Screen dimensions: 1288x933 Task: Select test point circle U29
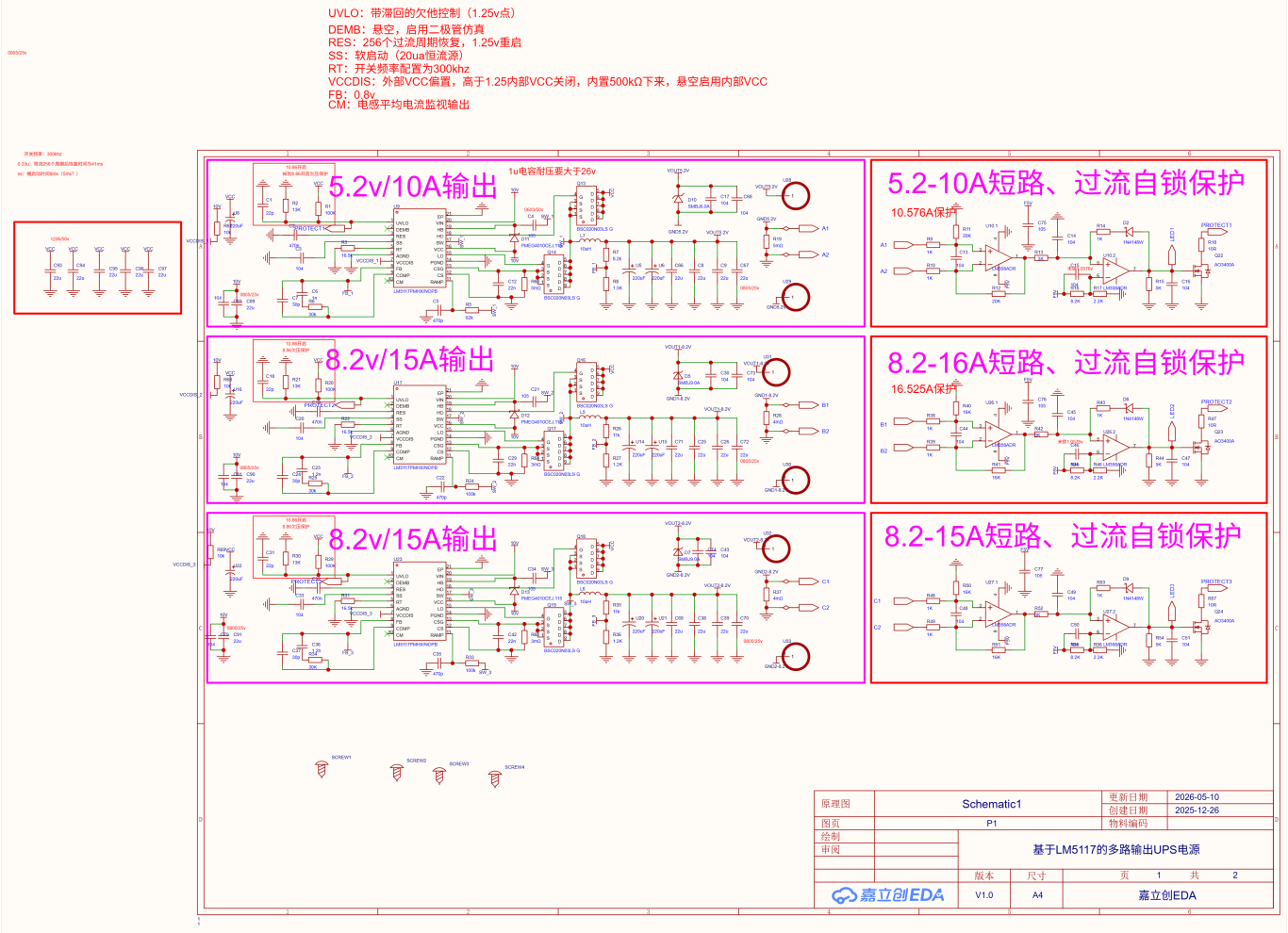tap(796, 297)
